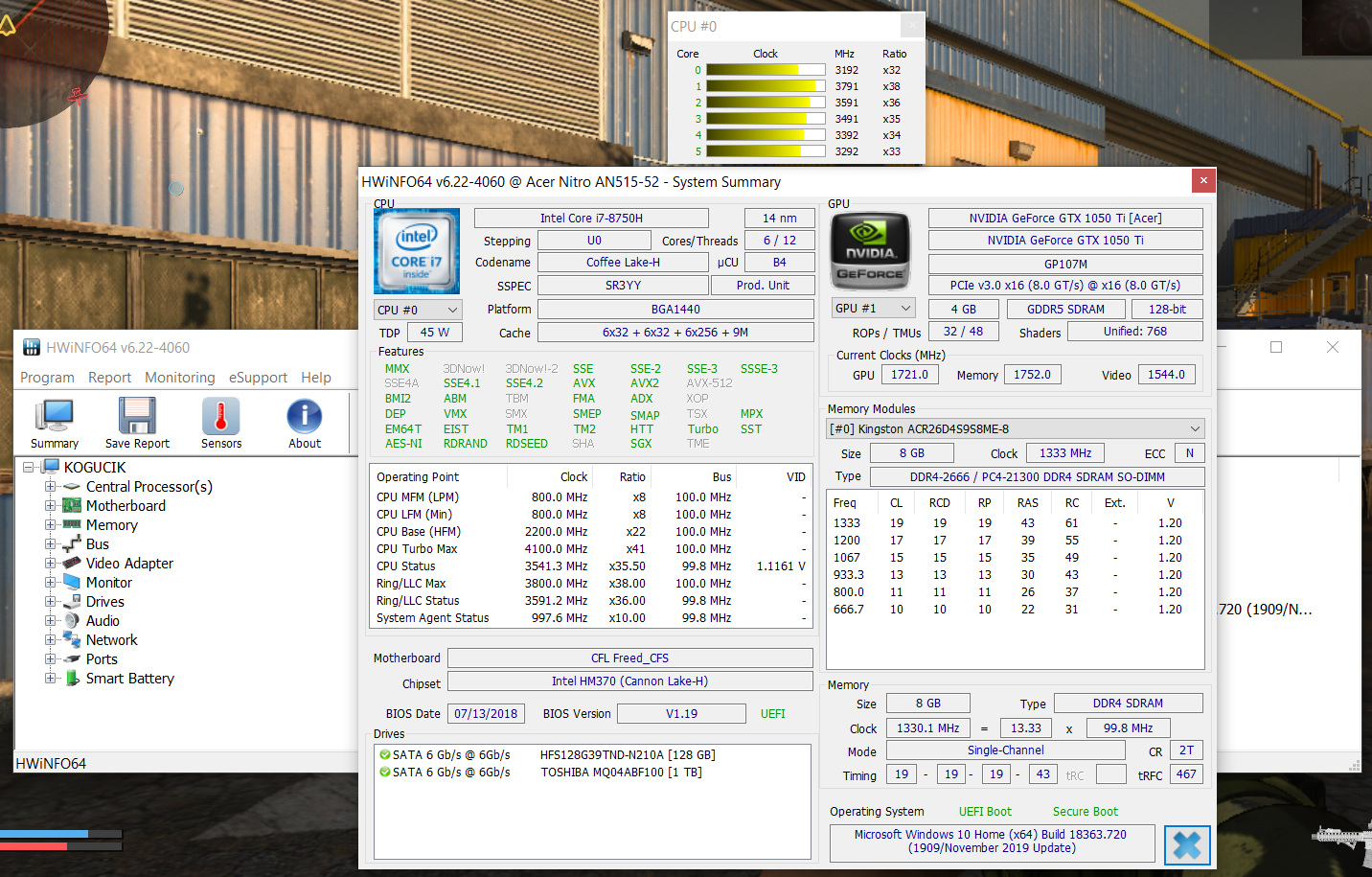The width and height of the screenshot is (1372, 877).
Task: Expand the Network tree node
Action: [50, 639]
